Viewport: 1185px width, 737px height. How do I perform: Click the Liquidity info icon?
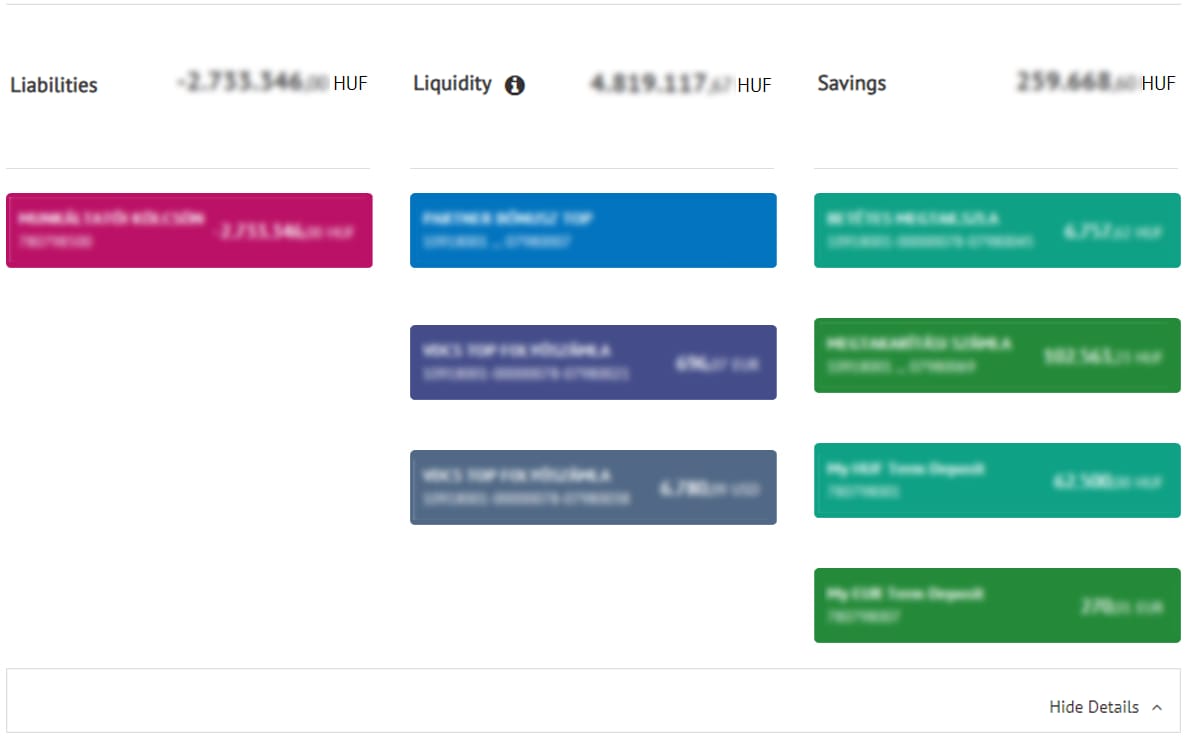pos(515,86)
